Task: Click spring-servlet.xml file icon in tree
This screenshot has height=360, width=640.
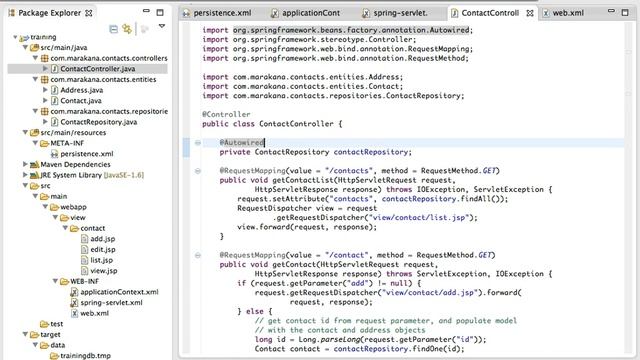Action: tap(74, 302)
